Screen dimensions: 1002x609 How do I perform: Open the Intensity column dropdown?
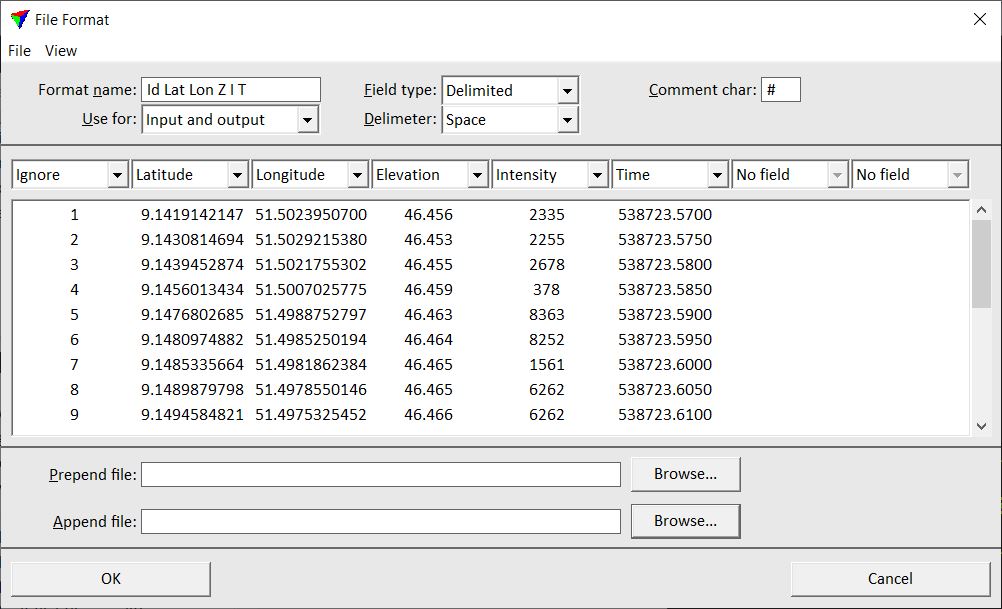click(x=598, y=173)
